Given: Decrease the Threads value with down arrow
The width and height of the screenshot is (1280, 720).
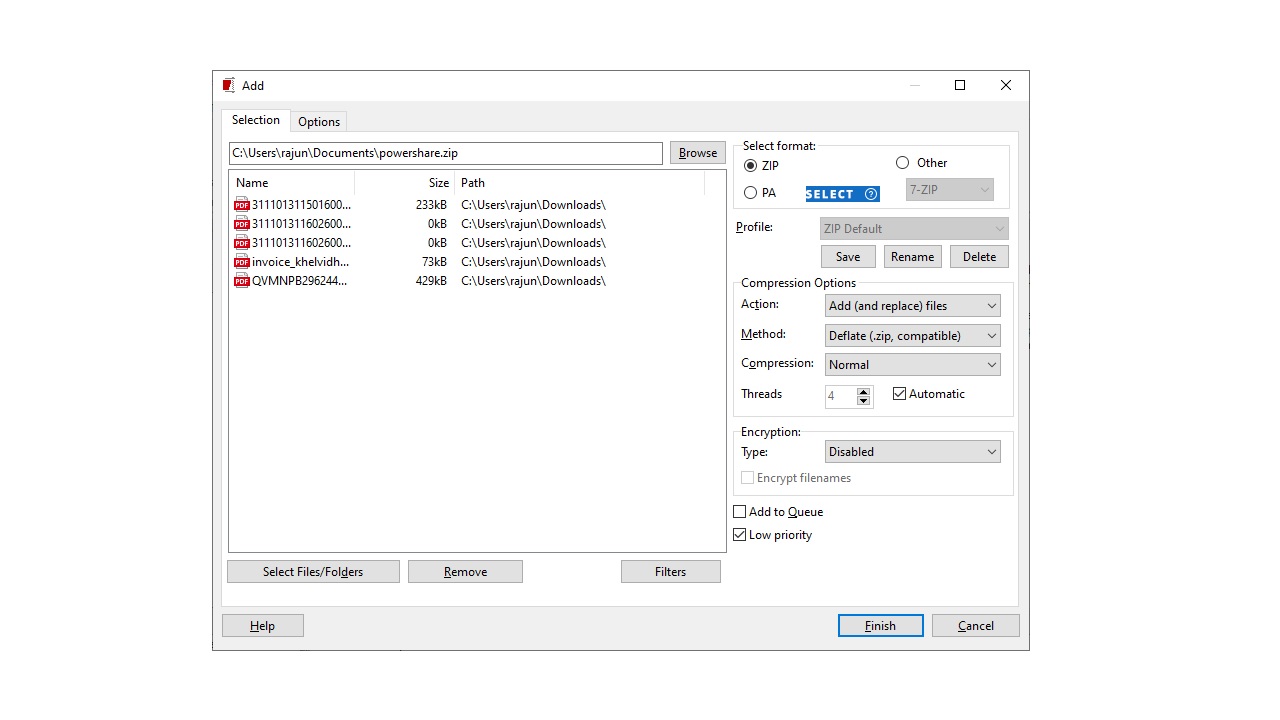Looking at the screenshot, I should [864, 401].
